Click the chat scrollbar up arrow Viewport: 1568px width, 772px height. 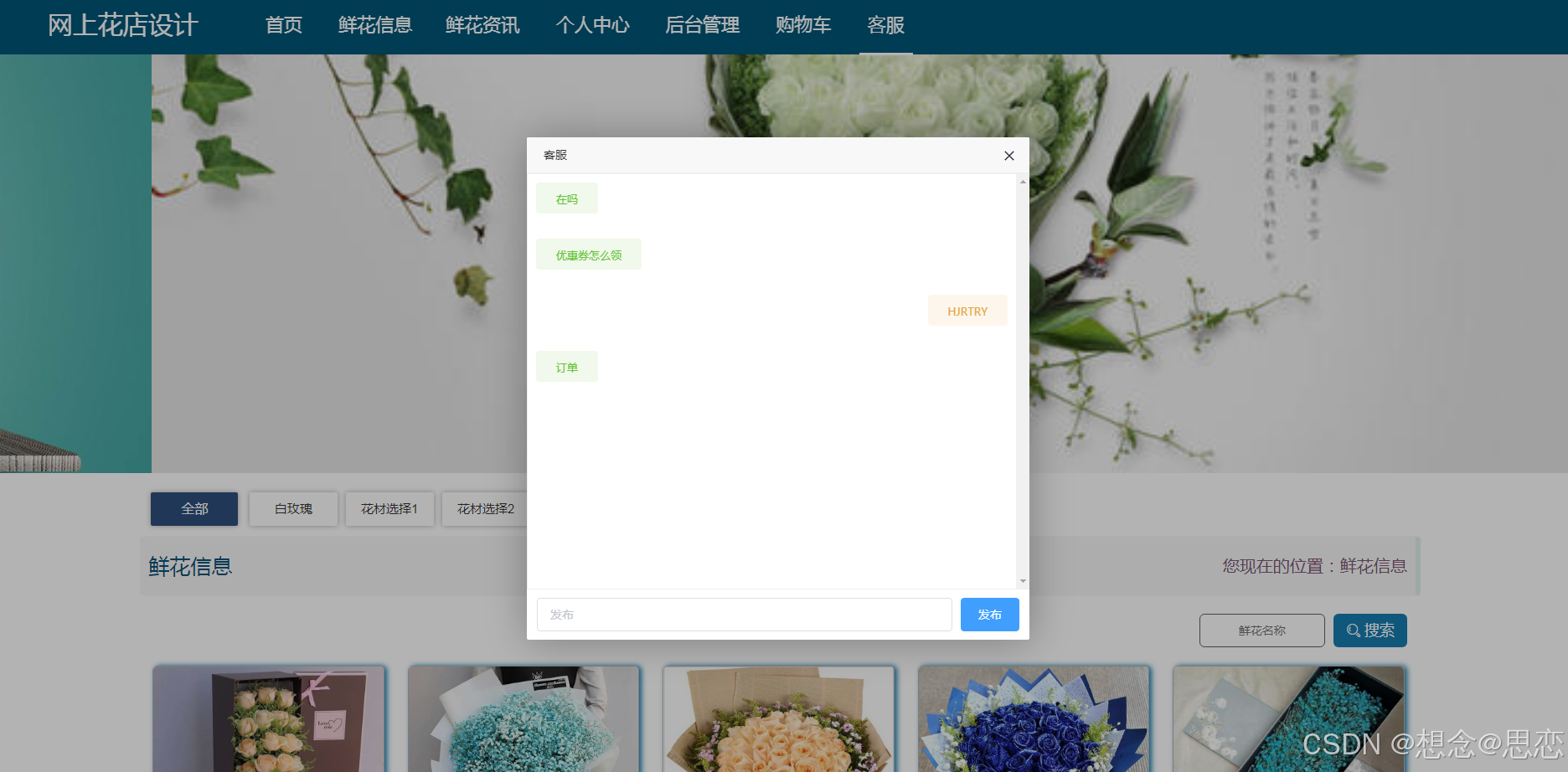(x=1023, y=182)
